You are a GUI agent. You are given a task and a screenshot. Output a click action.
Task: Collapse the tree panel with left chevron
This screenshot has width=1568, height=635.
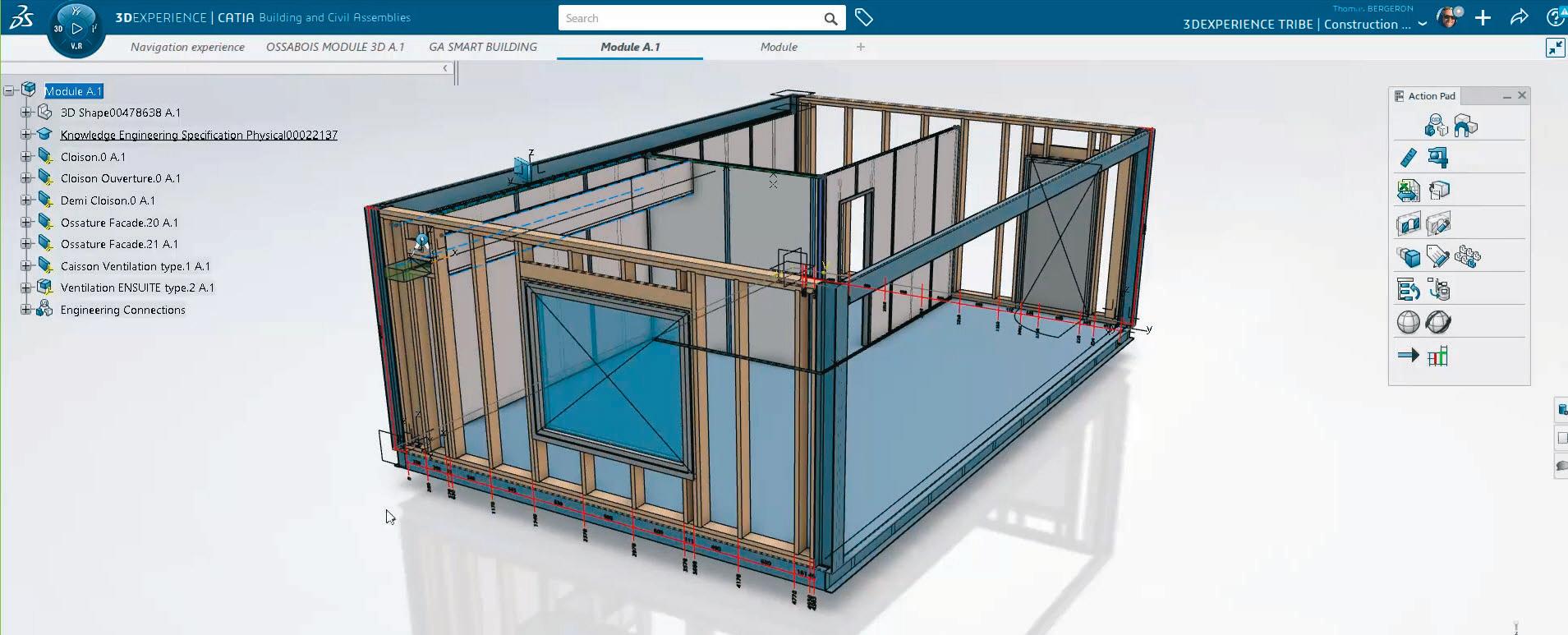[445, 68]
